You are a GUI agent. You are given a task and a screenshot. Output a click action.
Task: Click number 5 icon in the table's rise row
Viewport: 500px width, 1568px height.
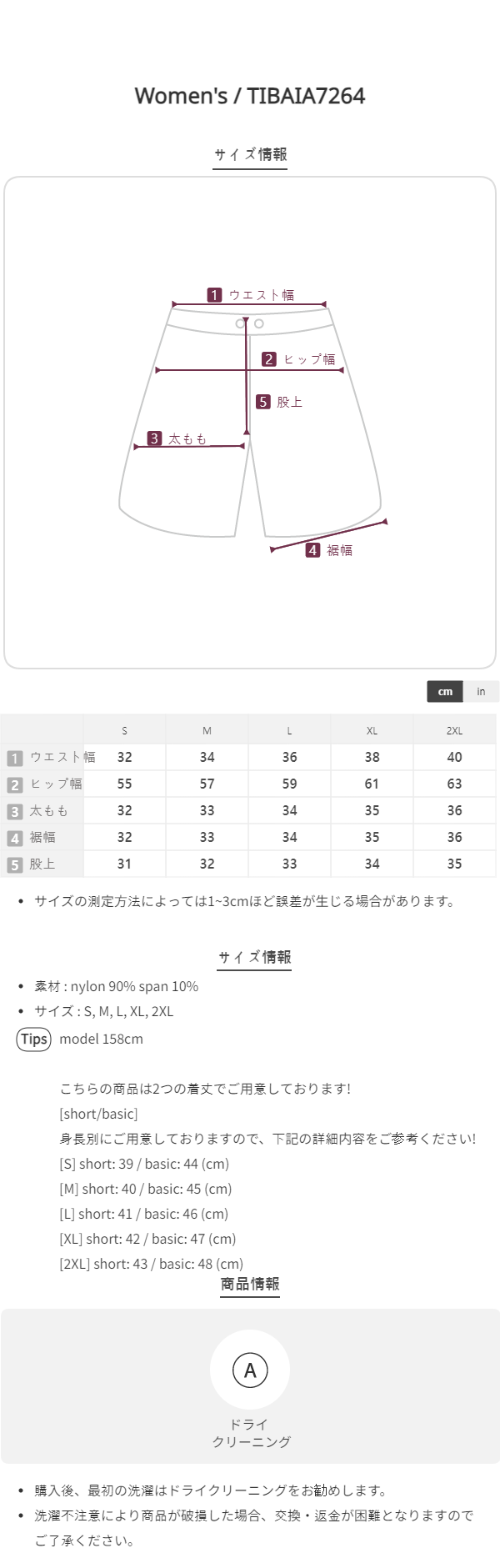[15, 864]
